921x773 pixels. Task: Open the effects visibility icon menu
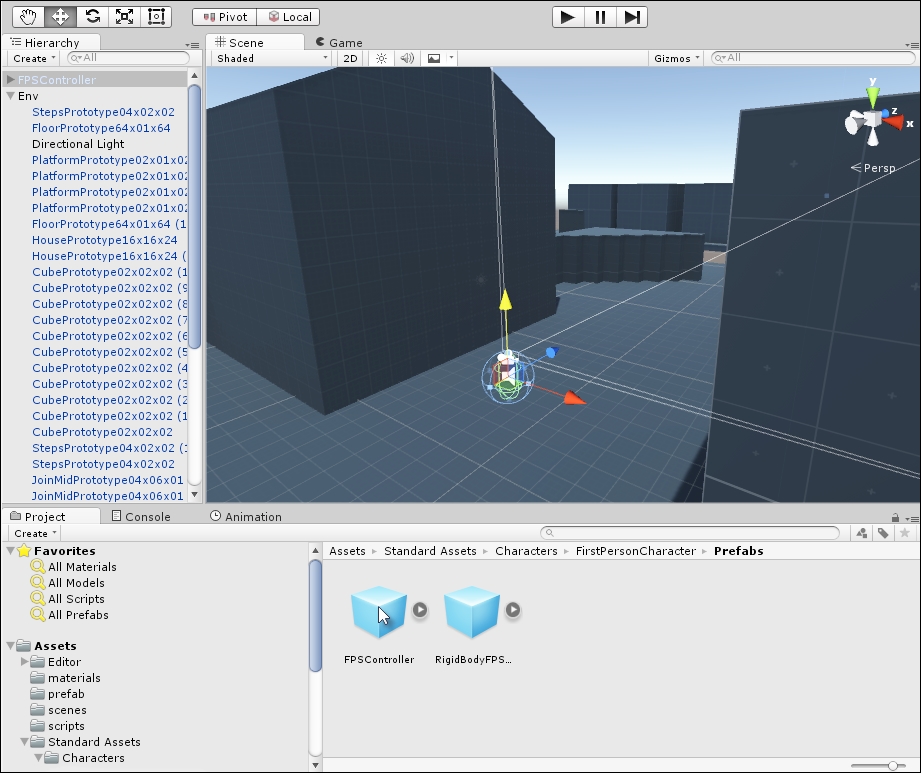coord(432,58)
